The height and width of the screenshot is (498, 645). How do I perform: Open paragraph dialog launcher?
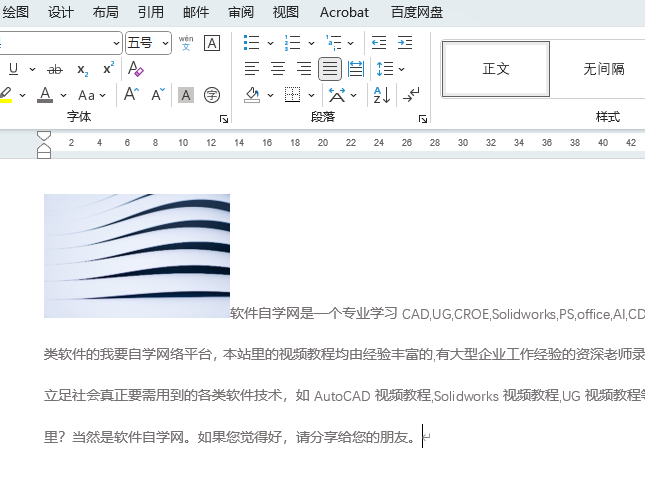click(423, 119)
